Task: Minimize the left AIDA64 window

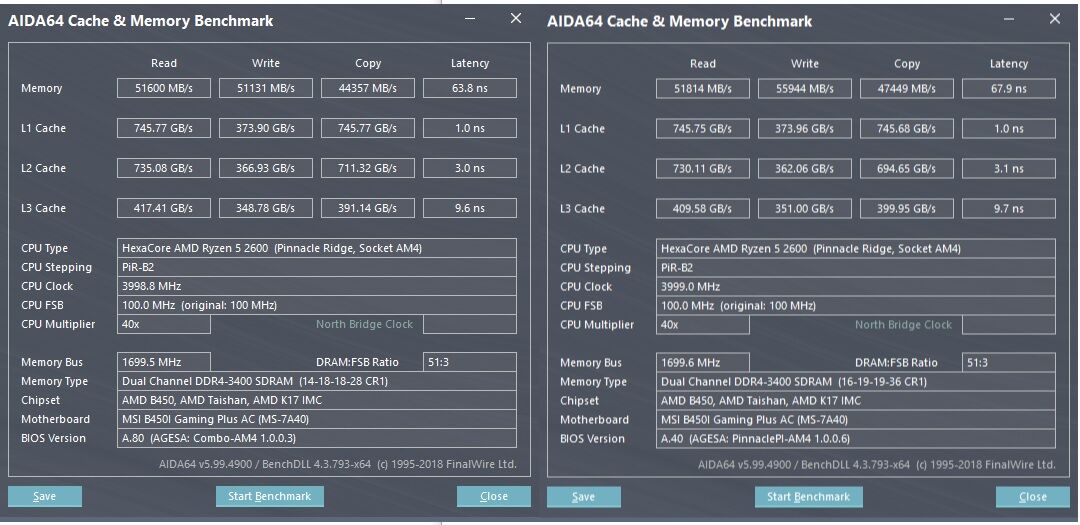Action: [469, 19]
